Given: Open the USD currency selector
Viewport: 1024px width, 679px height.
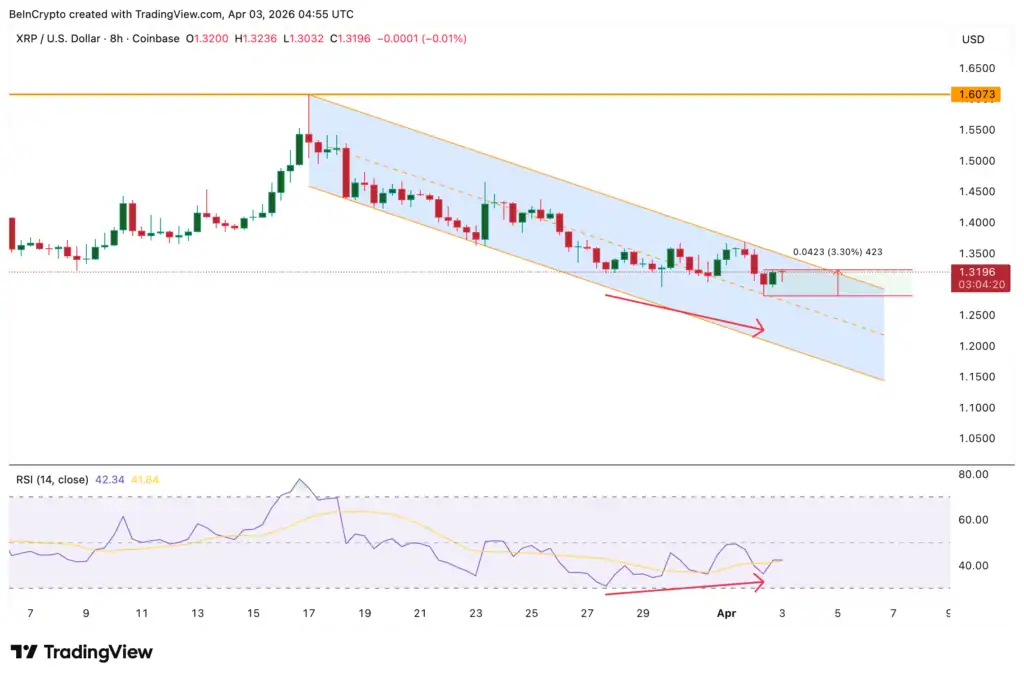Looking at the screenshot, I should [973, 39].
